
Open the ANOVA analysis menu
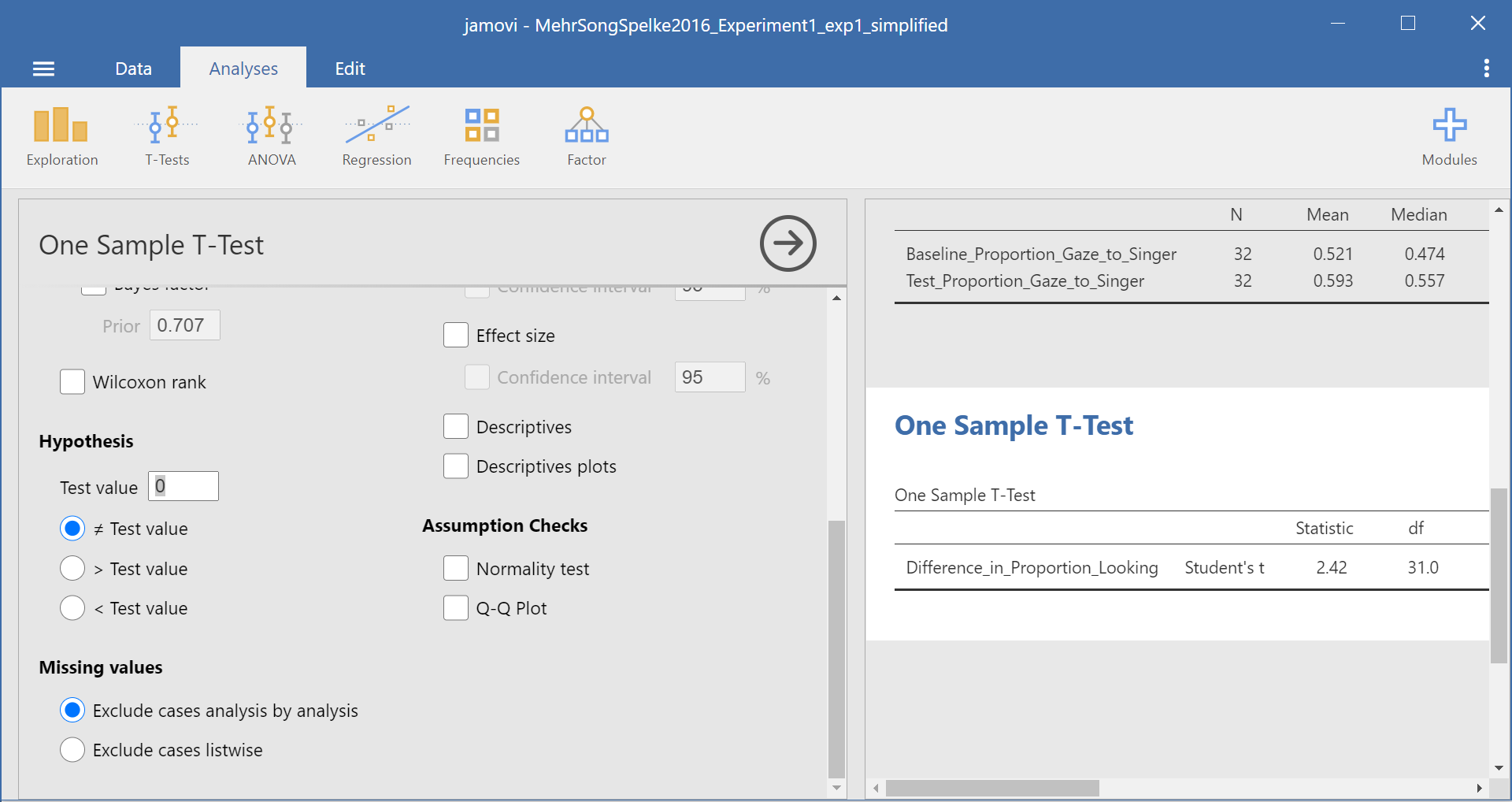(272, 137)
